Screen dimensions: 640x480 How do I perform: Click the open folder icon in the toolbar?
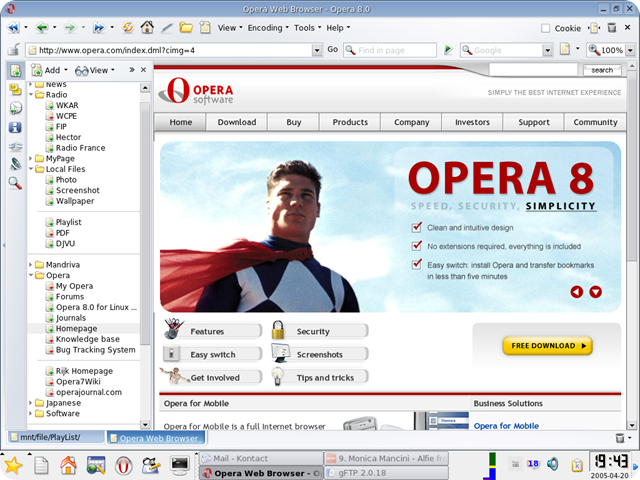186,28
